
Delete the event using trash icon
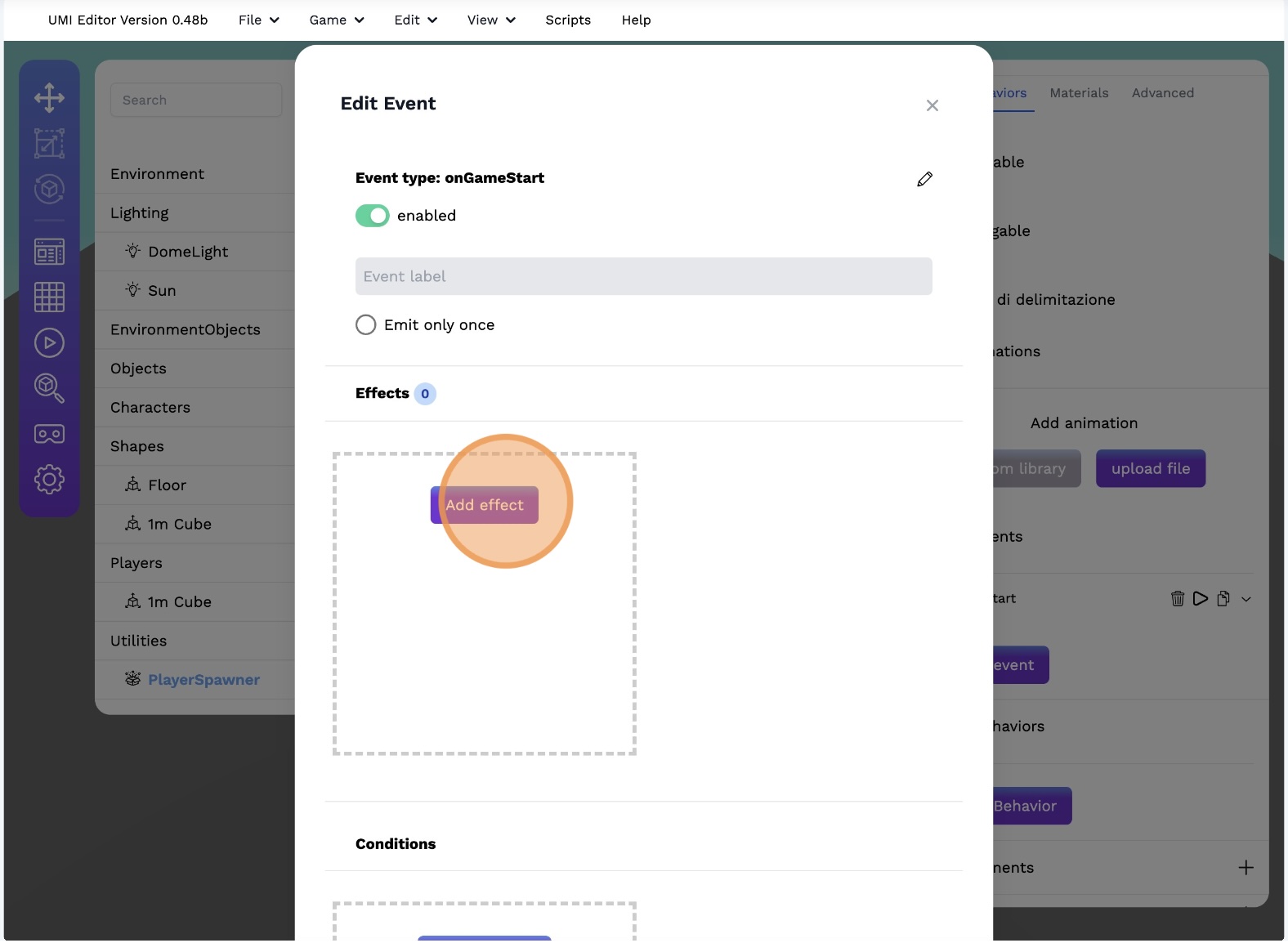coord(1177,599)
